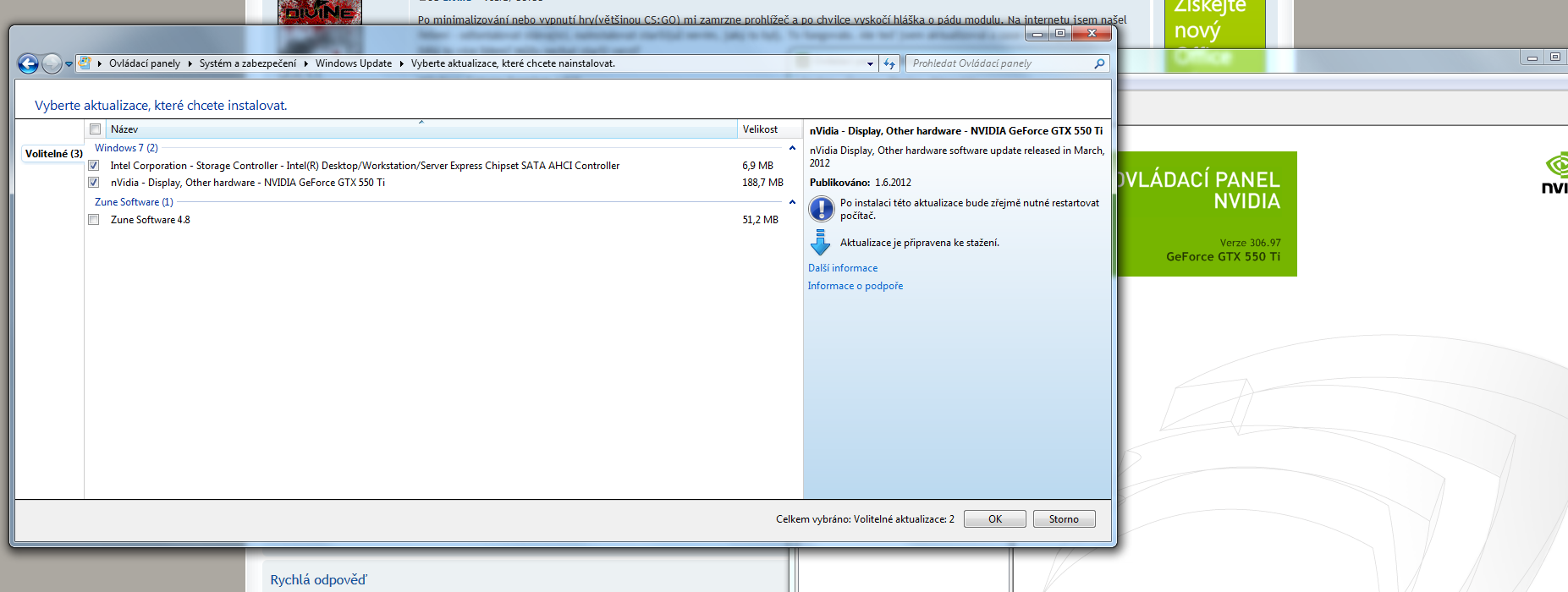Click the 'Rychlá odpověď' heading in the browser
This screenshot has height=592, width=1568.
(x=318, y=580)
